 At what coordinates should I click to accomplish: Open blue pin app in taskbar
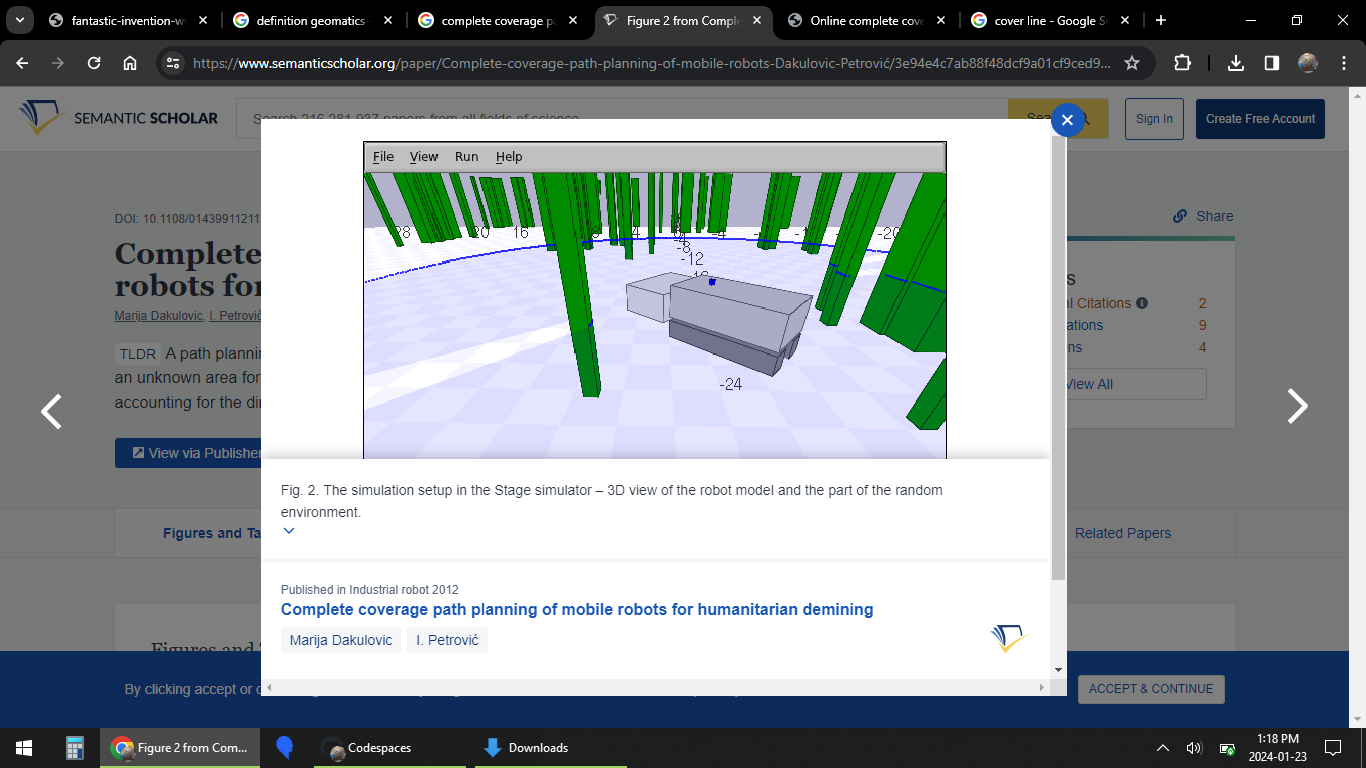click(x=285, y=747)
